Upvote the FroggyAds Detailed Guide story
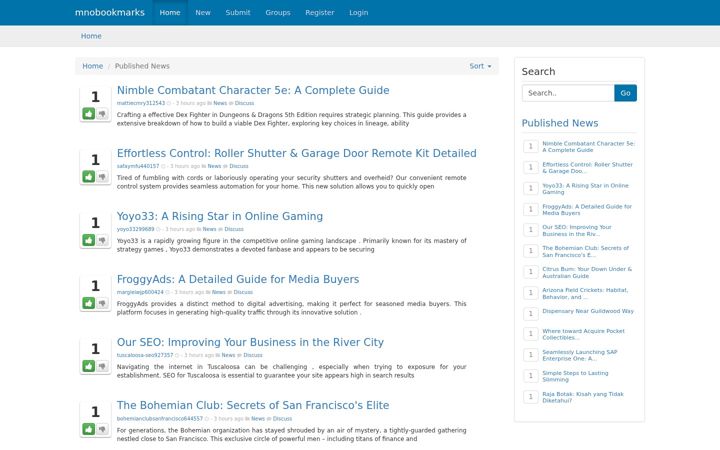The width and height of the screenshot is (720, 450). (x=89, y=303)
